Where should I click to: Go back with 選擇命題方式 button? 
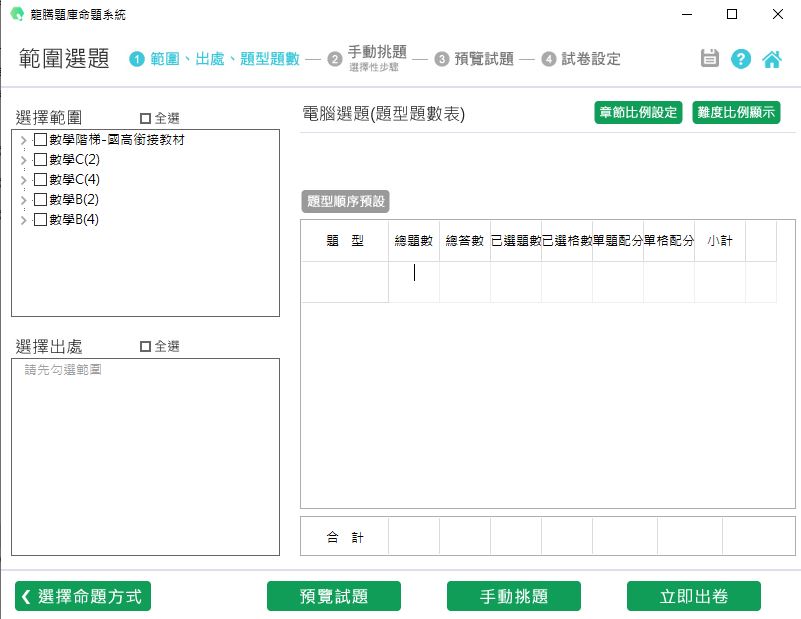pos(83,596)
